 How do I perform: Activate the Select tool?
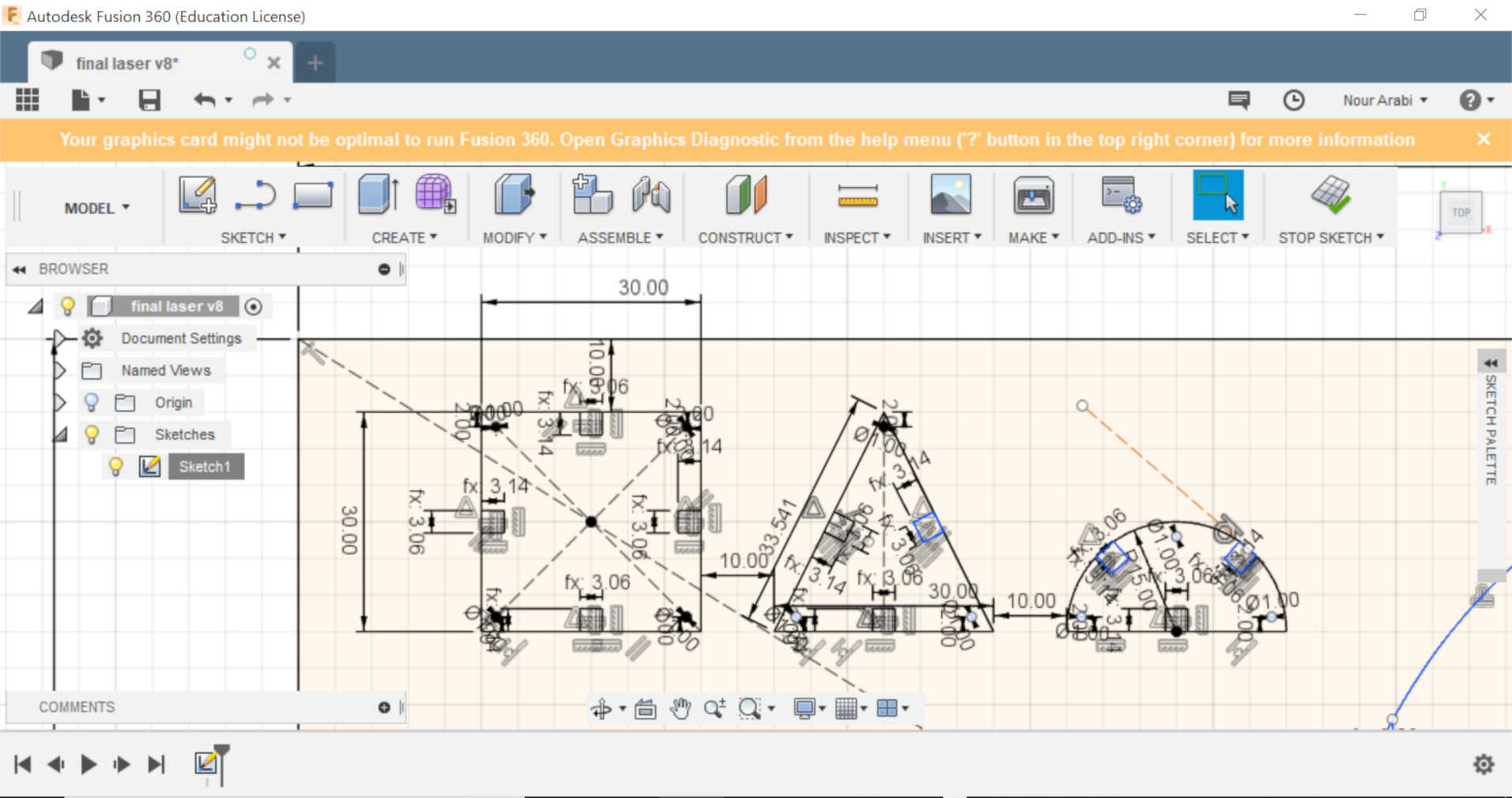(1218, 195)
